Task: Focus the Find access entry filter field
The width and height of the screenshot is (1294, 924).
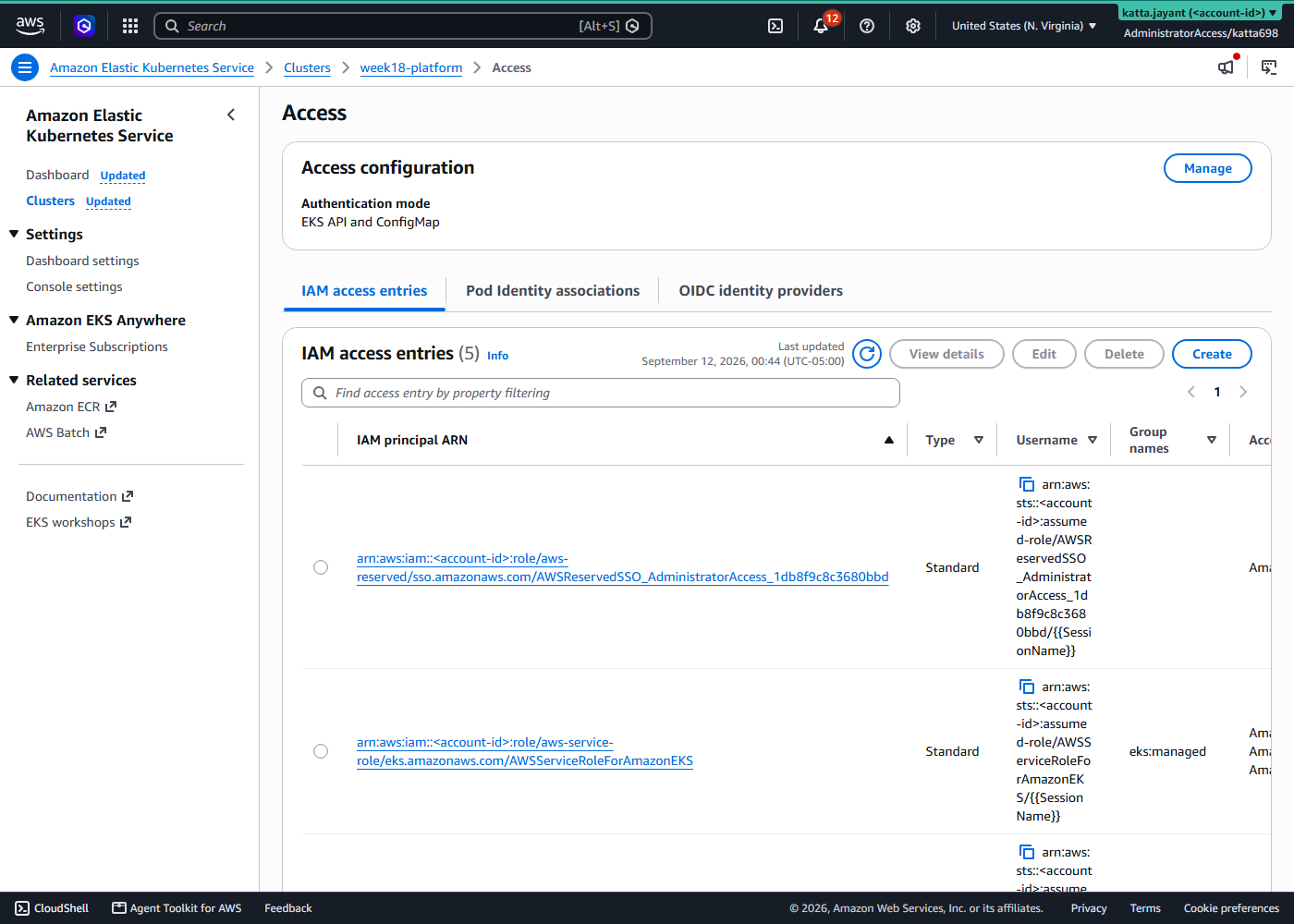Action: (601, 393)
